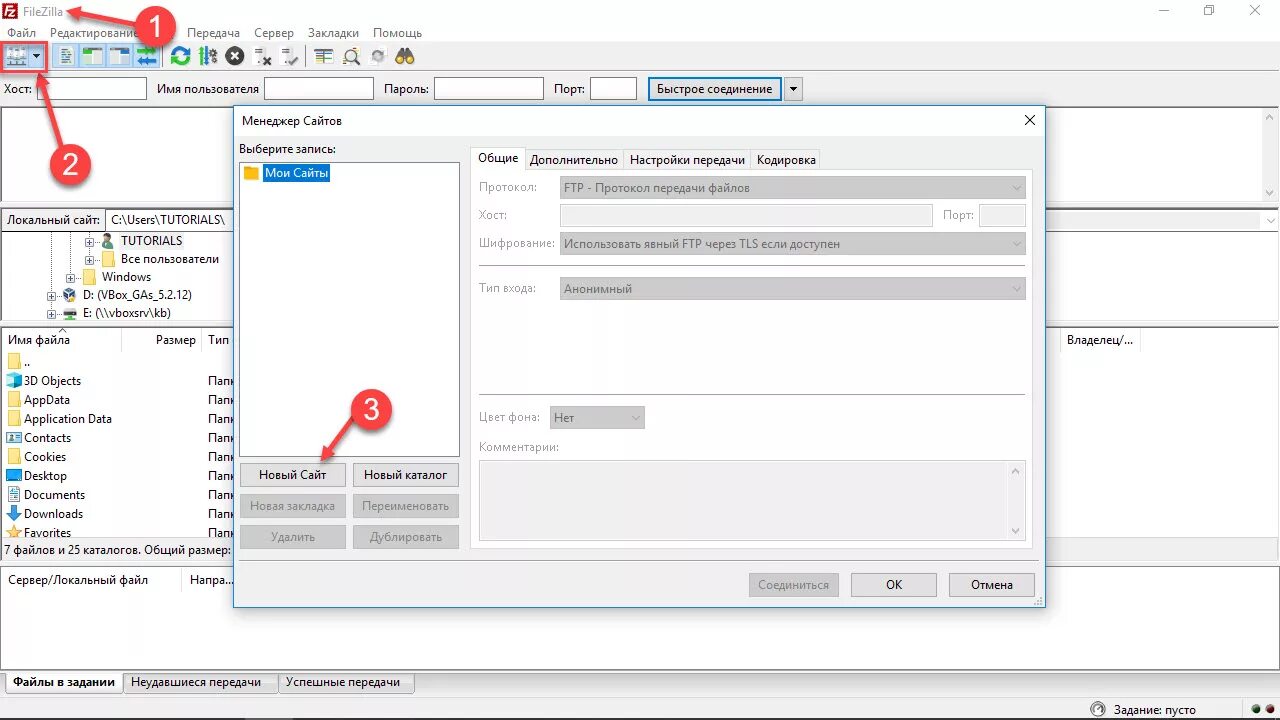The width and height of the screenshot is (1280, 720).
Task: Click OK in the Site Manager dialog
Action: point(894,585)
